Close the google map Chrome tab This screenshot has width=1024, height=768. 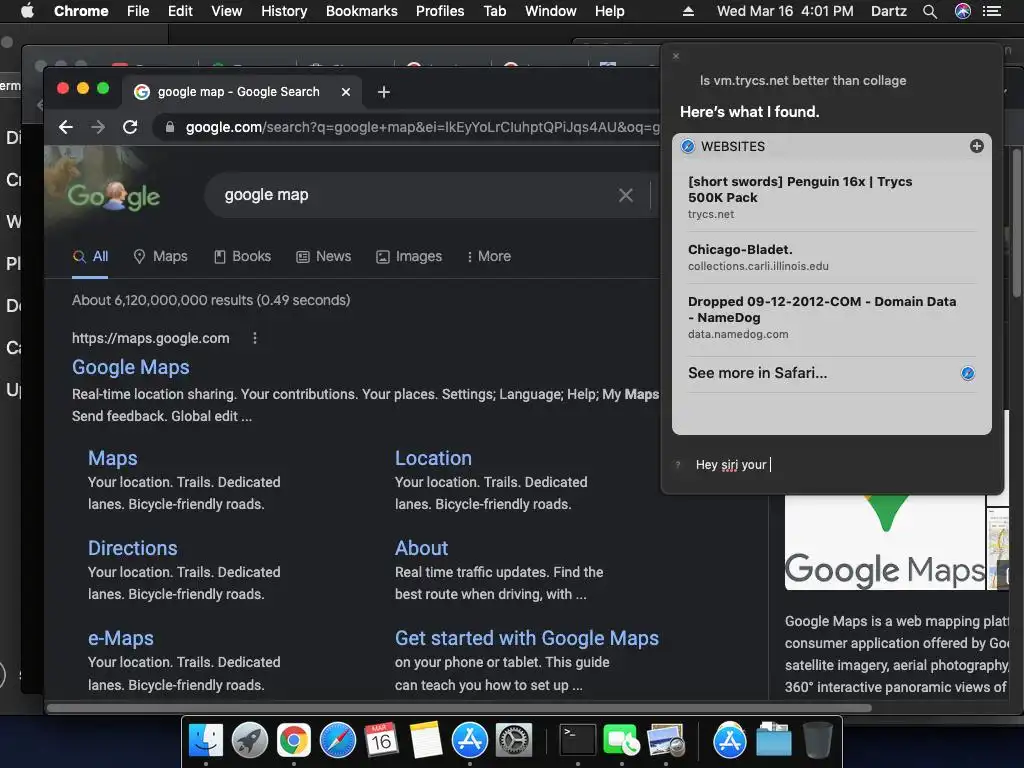tap(346, 92)
